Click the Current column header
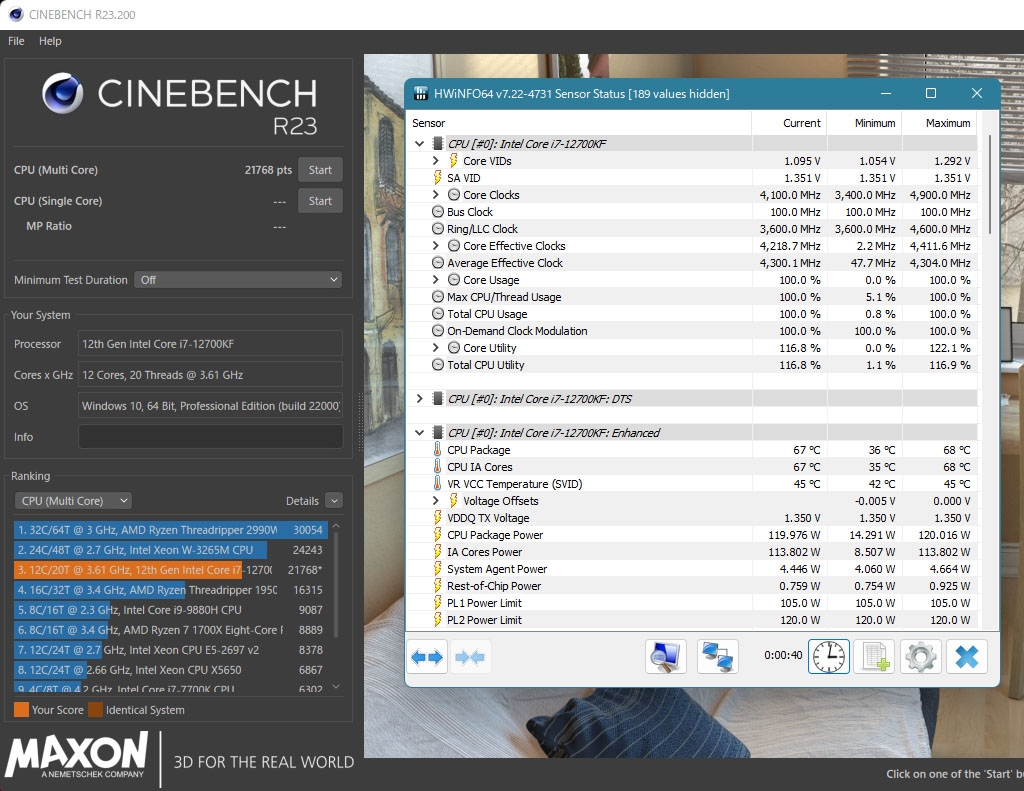 (801, 123)
